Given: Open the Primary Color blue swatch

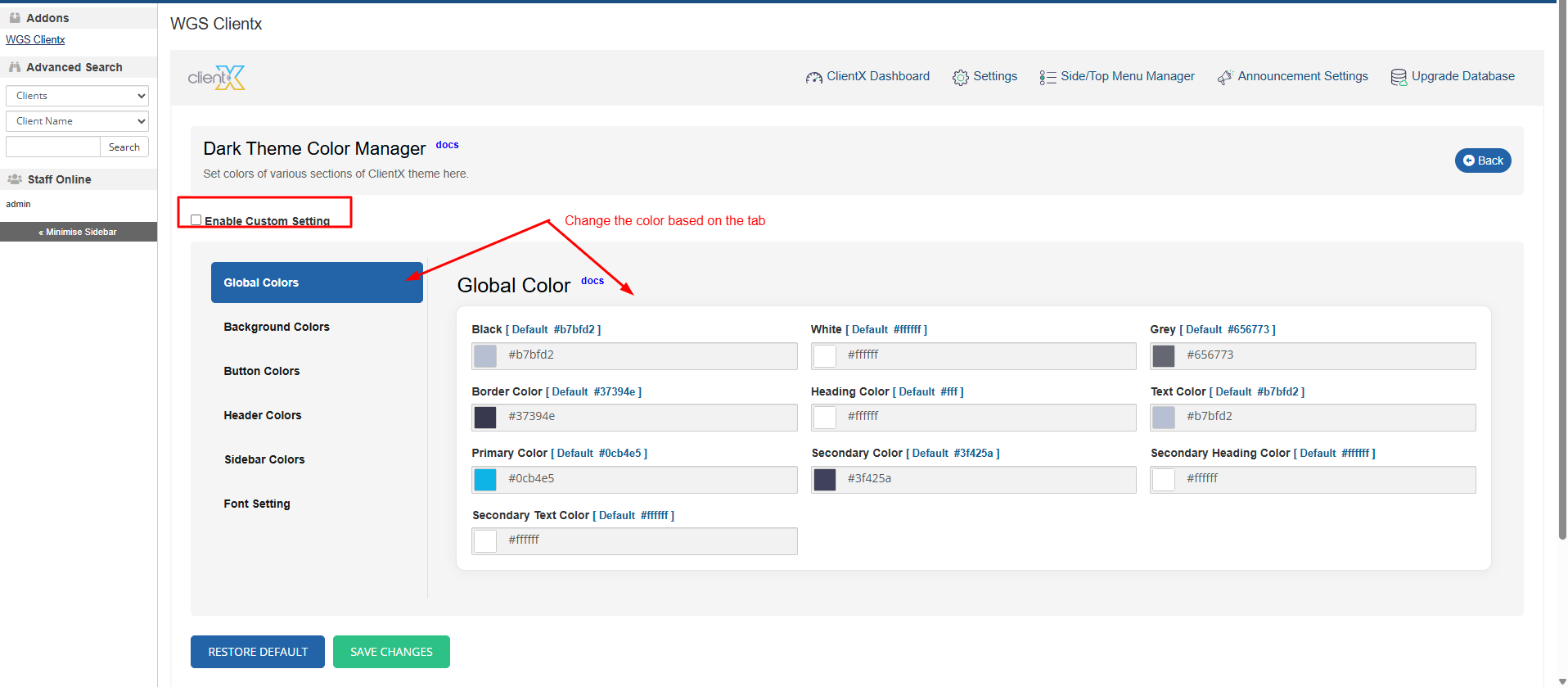Looking at the screenshot, I should [x=485, y=479].
